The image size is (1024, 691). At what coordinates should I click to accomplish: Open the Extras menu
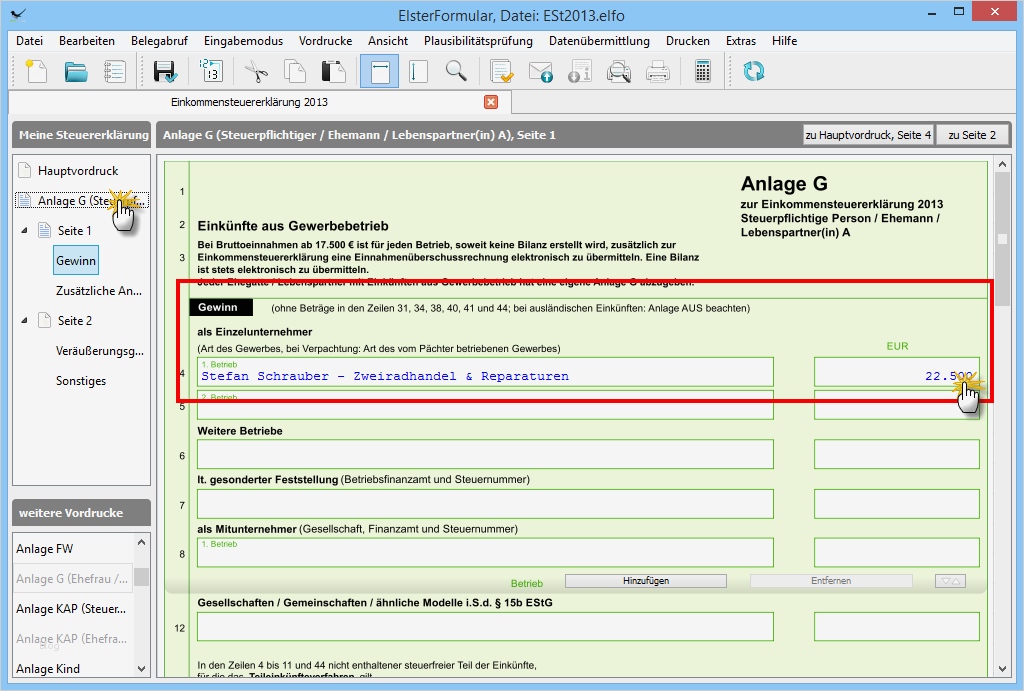[x=741, y=40]
